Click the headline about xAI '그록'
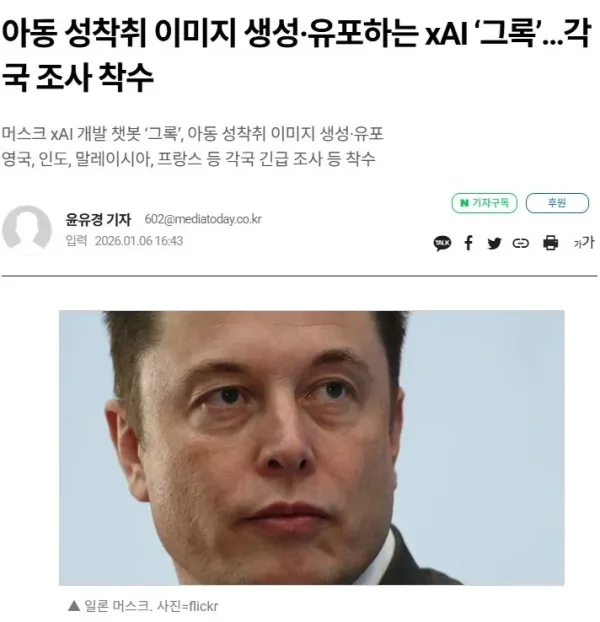 (297, 55)
